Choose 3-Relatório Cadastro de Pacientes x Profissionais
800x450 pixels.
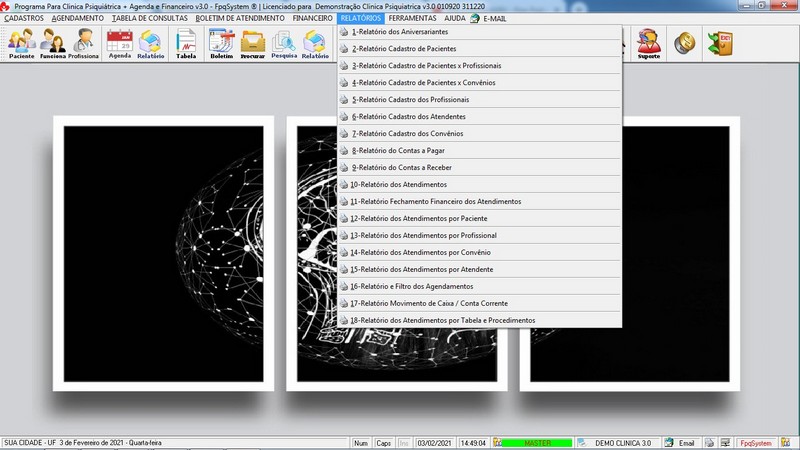coord(480,65)
